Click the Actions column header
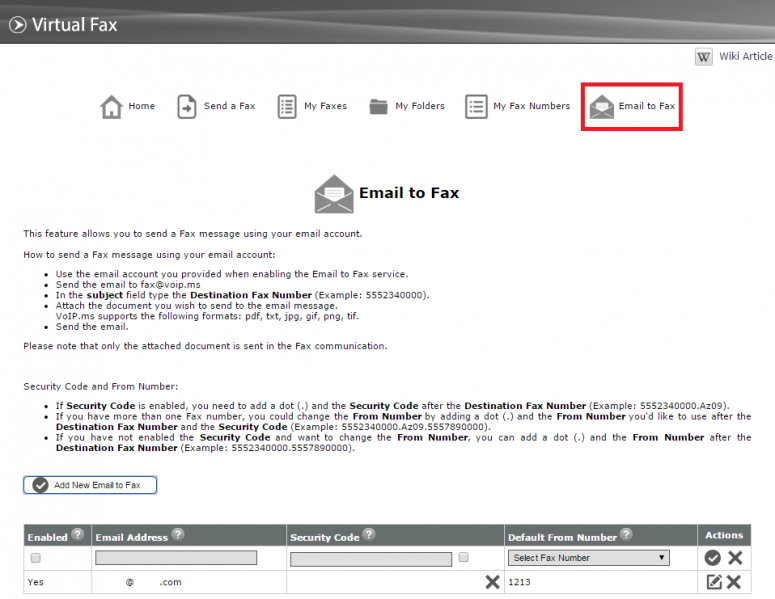775x599 pixels. [724, 535]
